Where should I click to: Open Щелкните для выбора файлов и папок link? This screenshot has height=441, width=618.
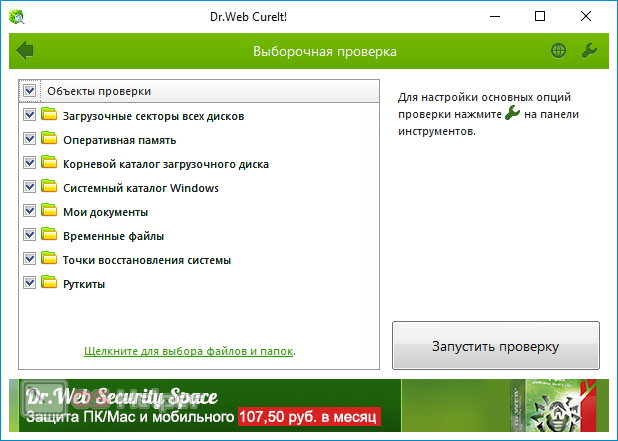(x=188, y=351)
